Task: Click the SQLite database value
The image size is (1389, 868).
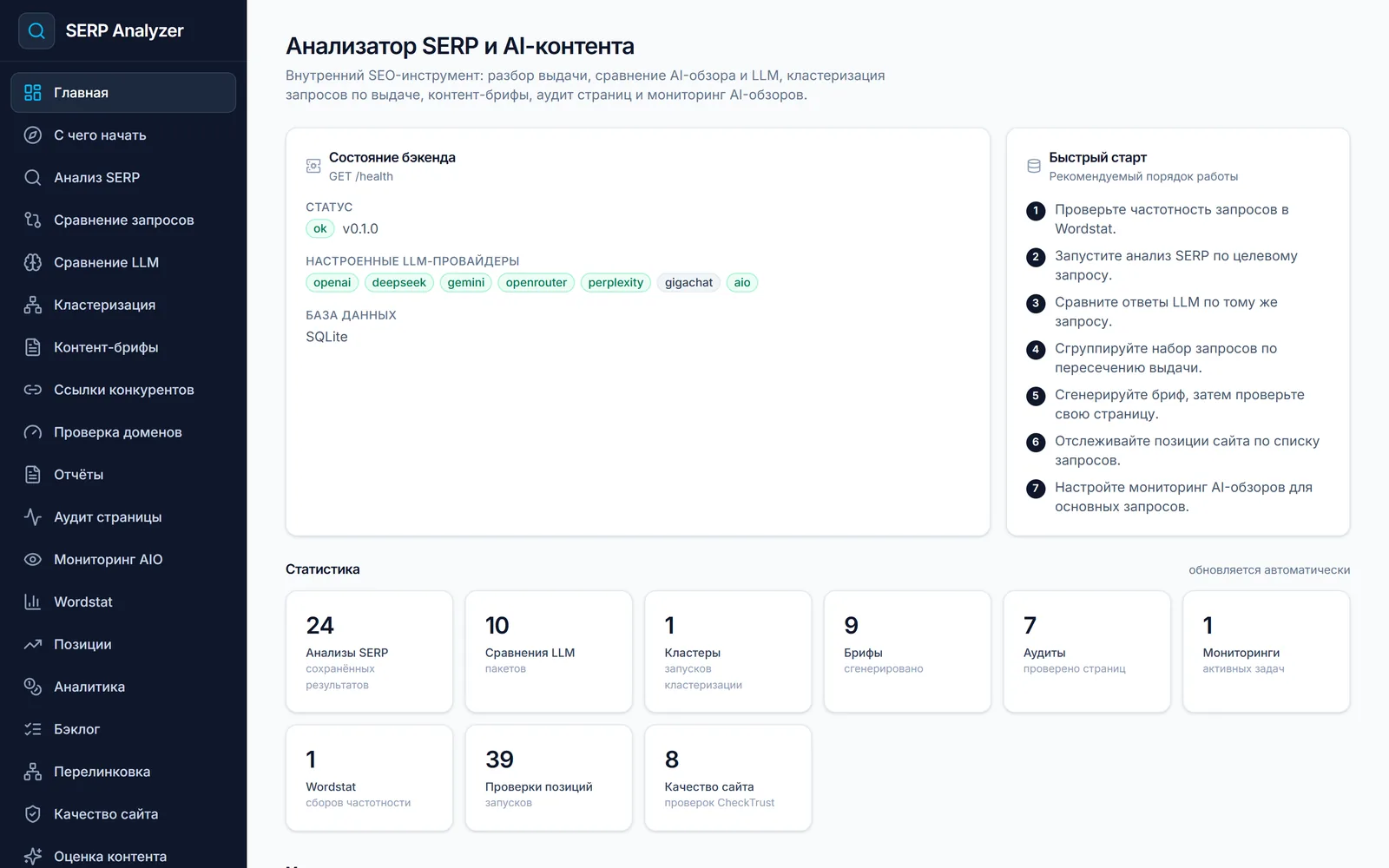Action: tap(326, 337)
